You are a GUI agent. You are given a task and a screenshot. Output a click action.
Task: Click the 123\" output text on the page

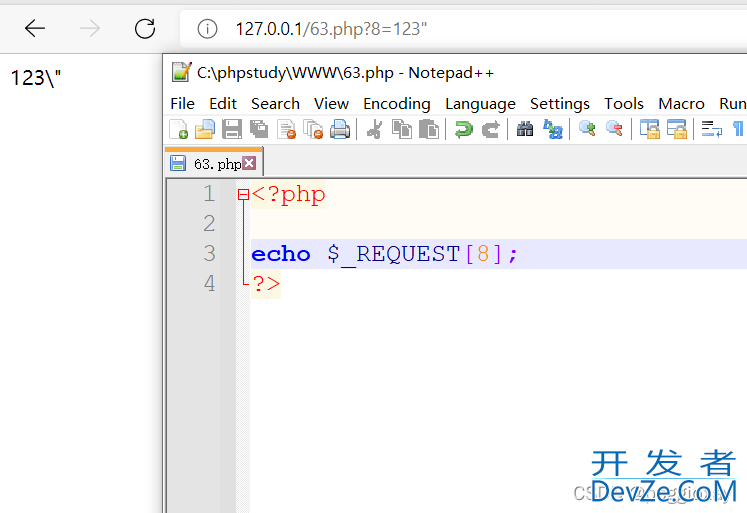tap(36, 78)
